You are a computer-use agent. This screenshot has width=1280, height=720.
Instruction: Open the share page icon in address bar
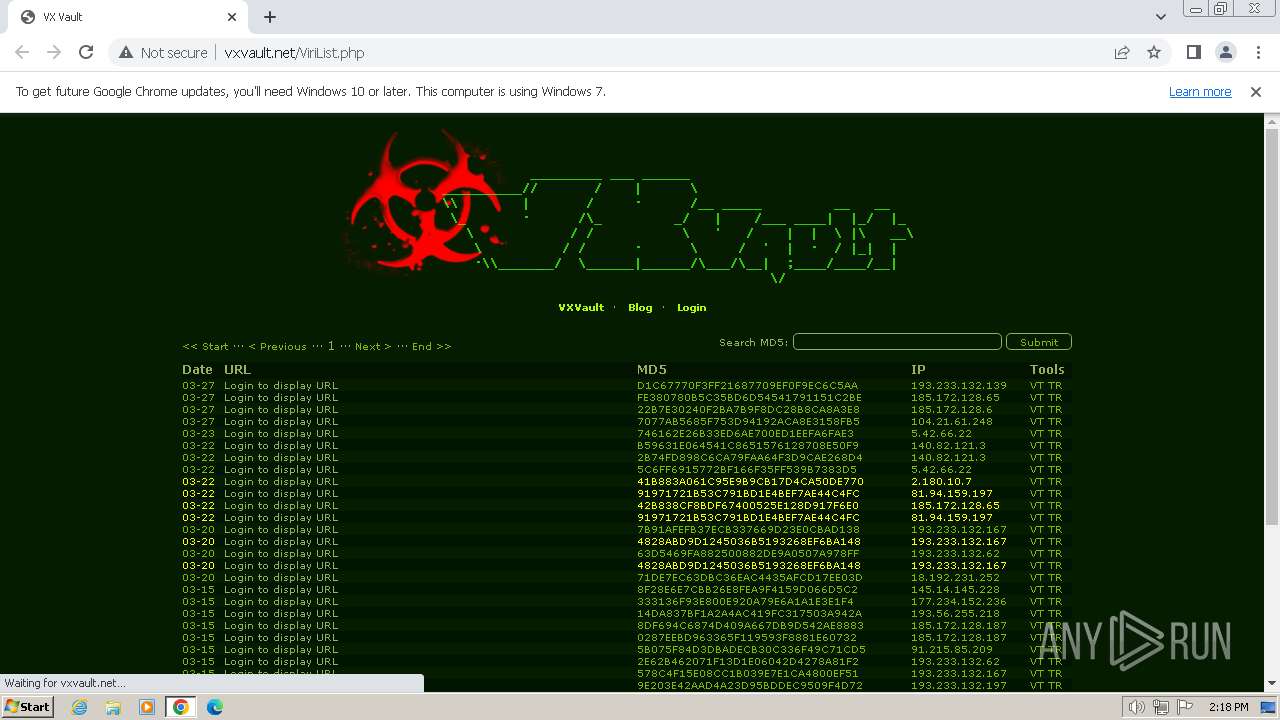1122,53
